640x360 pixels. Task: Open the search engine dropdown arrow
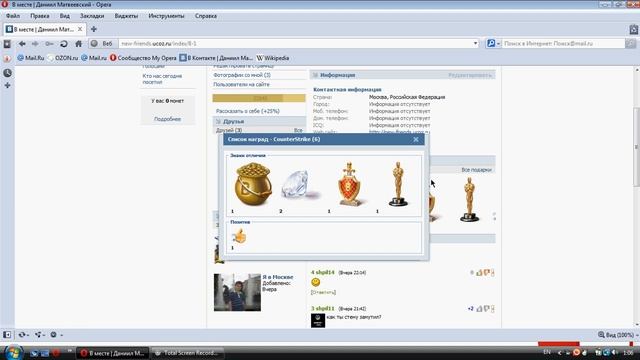[x=498, y=44]
